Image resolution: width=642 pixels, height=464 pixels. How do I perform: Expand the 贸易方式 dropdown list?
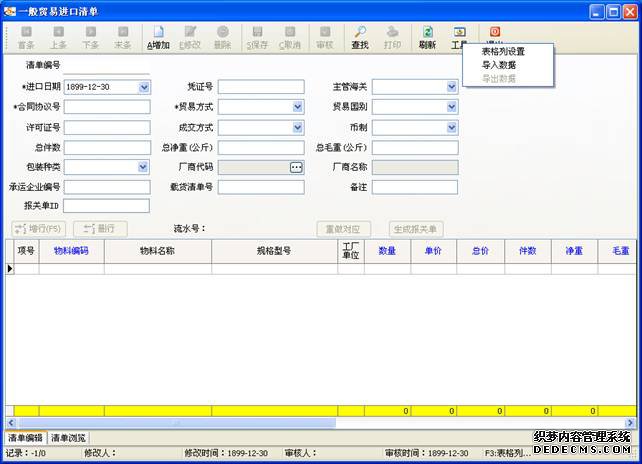coord(297,107)
